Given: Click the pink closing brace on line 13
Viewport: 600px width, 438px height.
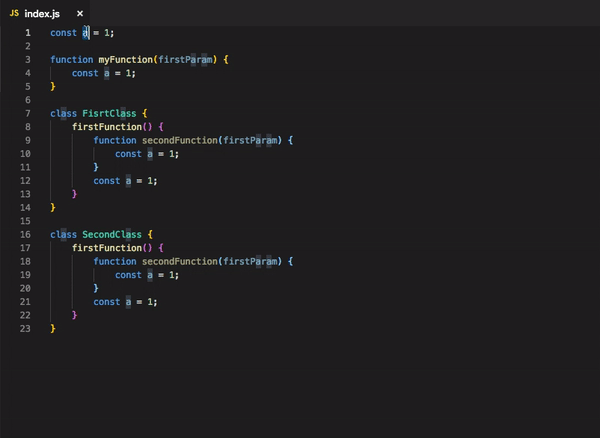Looking at the screenshot, I should pos(74,194).
